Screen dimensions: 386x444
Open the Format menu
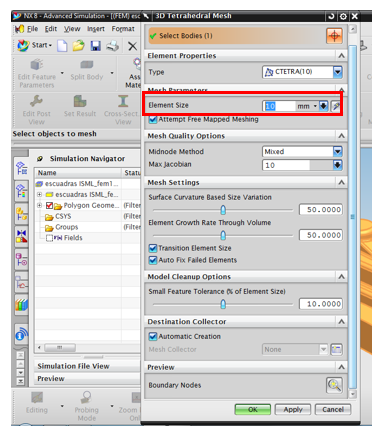pyautogui.click(x=123, y=29)
